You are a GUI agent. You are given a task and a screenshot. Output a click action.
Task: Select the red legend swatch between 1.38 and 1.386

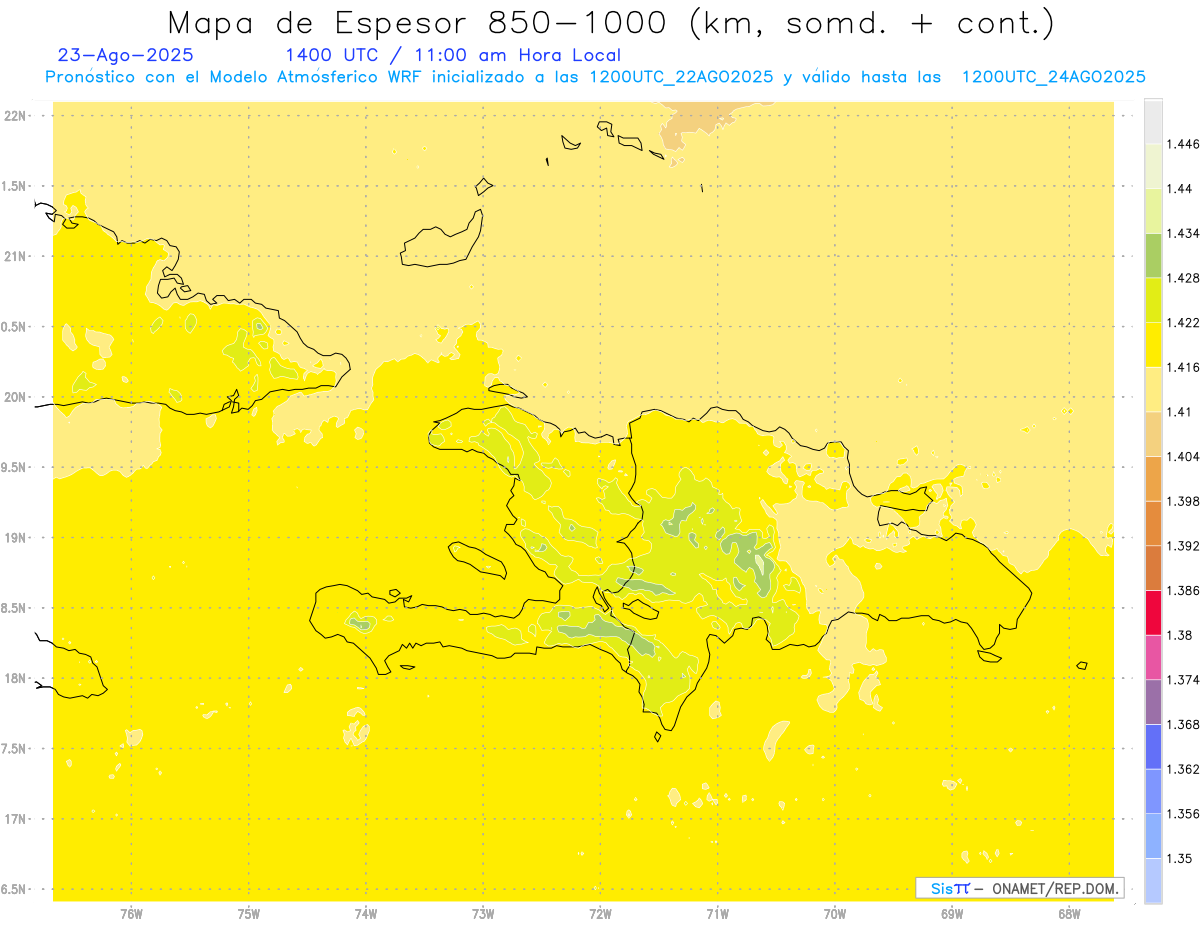[1153, 613]
